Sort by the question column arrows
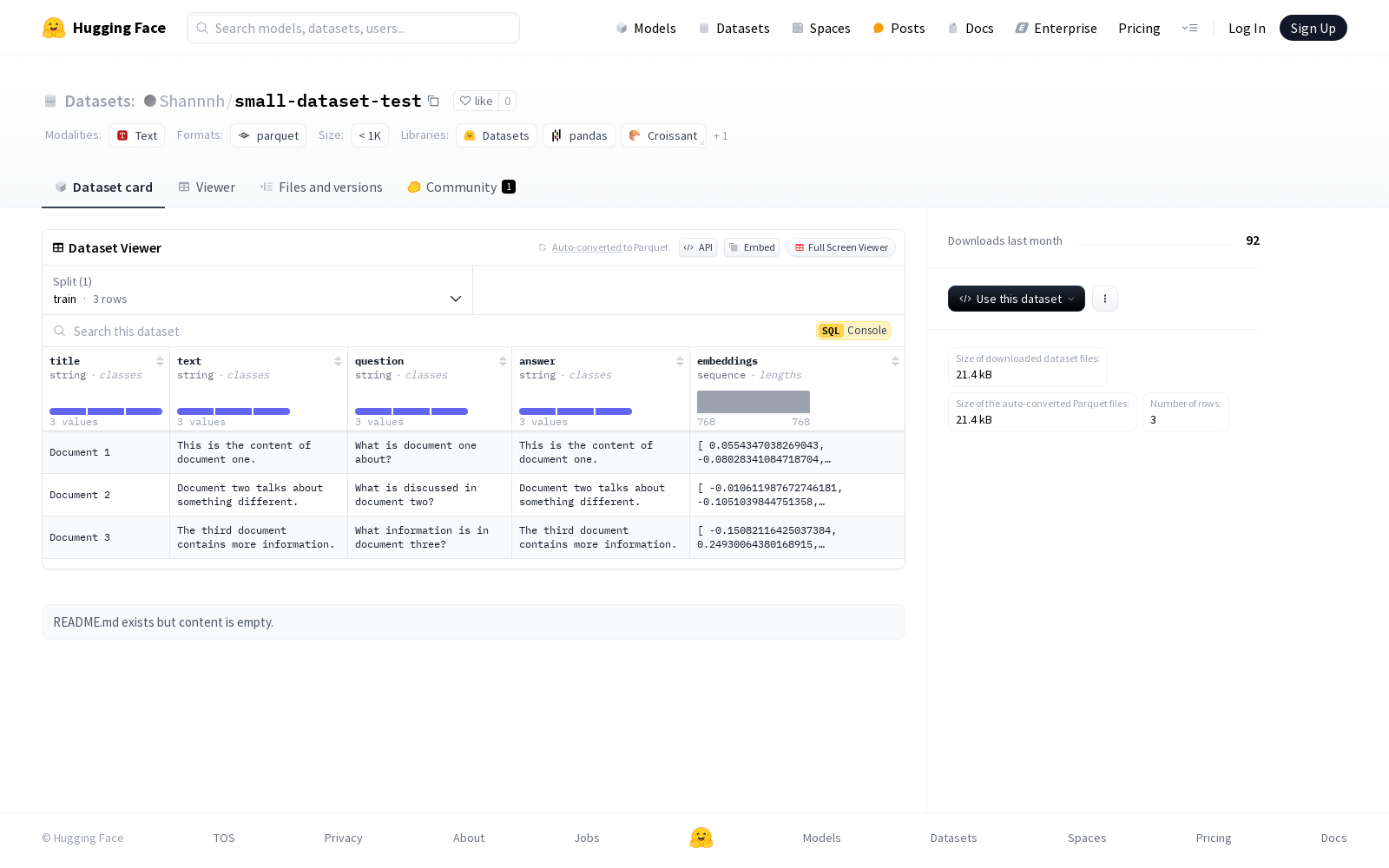The width and height of the screenshot is (1389, 868). coord(503,361)
